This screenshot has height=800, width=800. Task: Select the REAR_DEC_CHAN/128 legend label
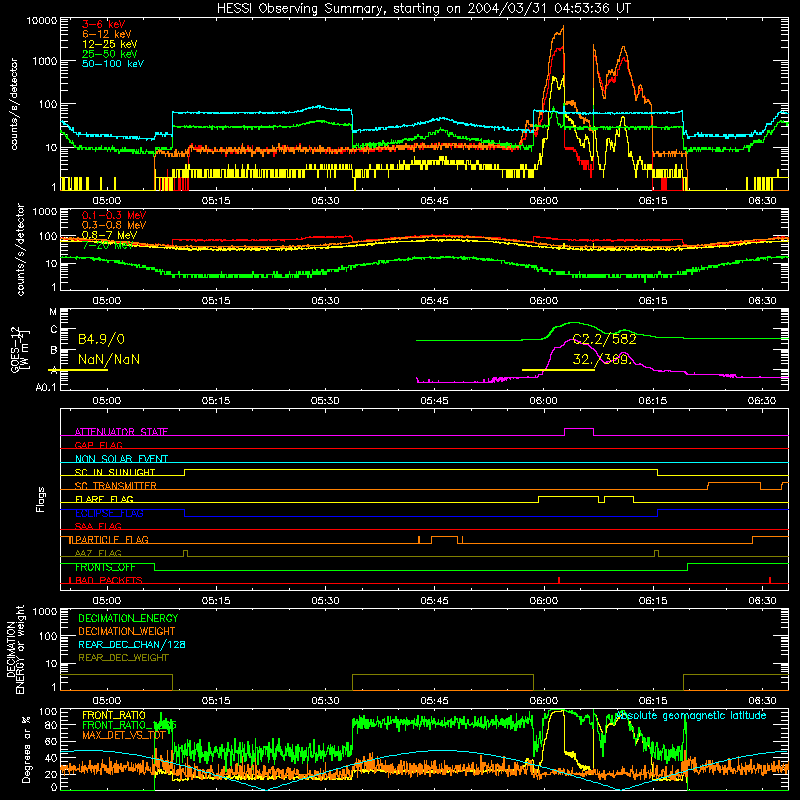[132, 644]
